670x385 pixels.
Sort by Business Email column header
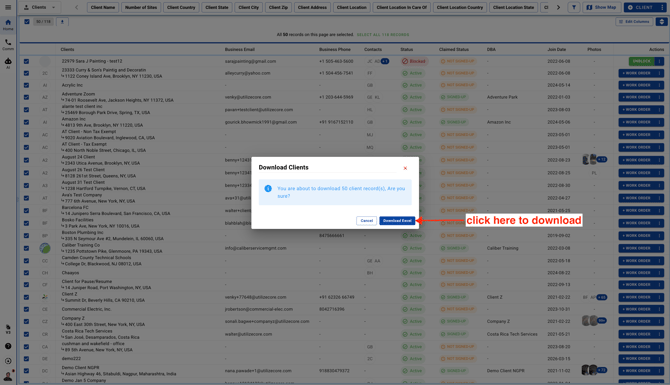240,50
